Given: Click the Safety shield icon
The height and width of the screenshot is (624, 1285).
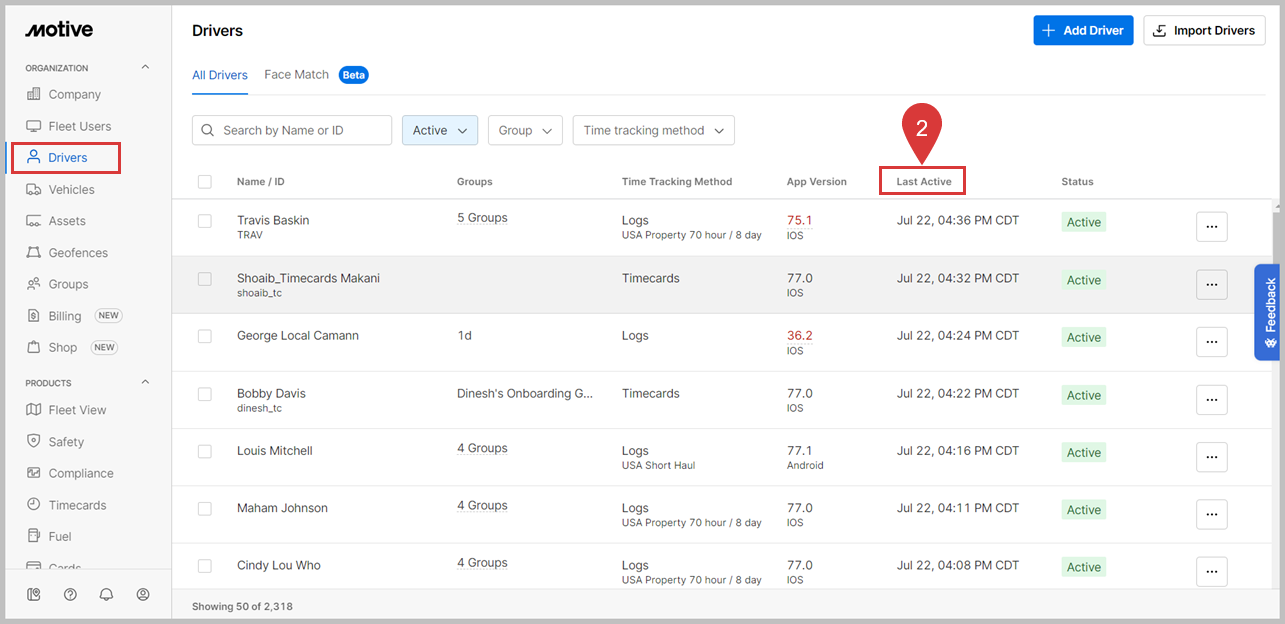Looking at the screenshot, I should point(34,441).
